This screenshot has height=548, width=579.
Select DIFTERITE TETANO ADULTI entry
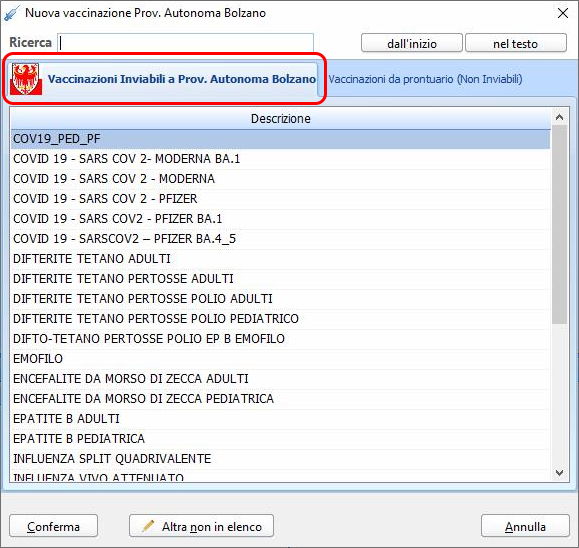coord(280,259)
